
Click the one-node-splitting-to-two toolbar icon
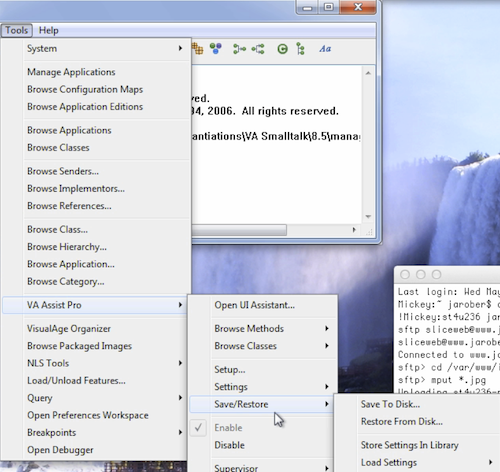point(258,49)
